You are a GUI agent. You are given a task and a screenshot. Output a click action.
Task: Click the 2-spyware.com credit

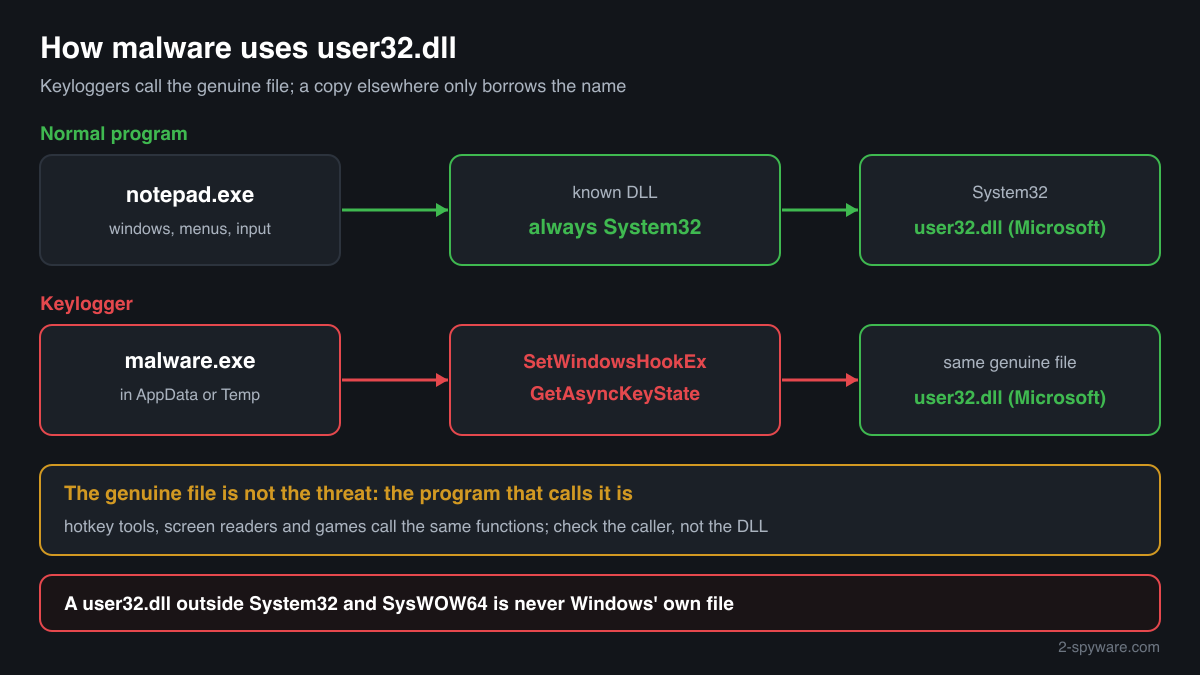point(1109,647)
